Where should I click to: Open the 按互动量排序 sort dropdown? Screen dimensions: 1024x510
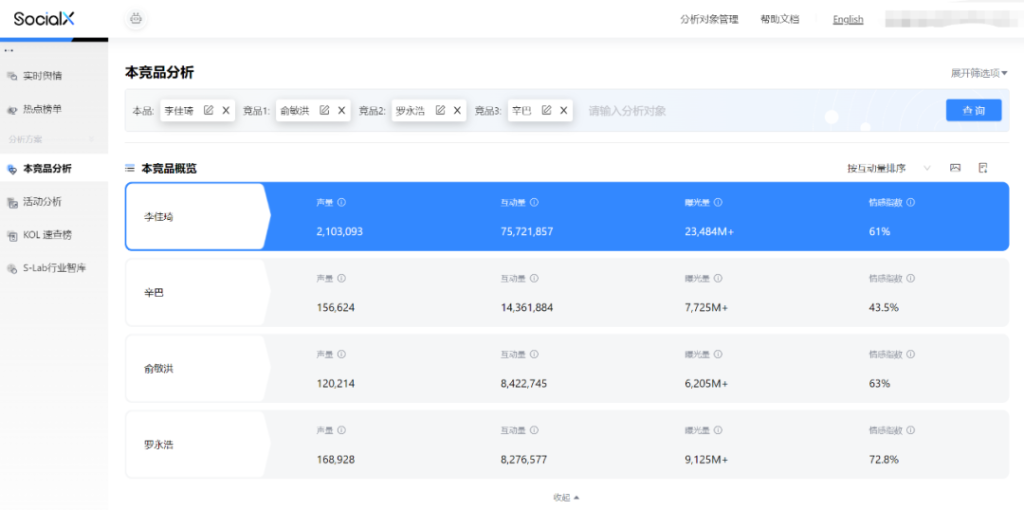[889, 168]
